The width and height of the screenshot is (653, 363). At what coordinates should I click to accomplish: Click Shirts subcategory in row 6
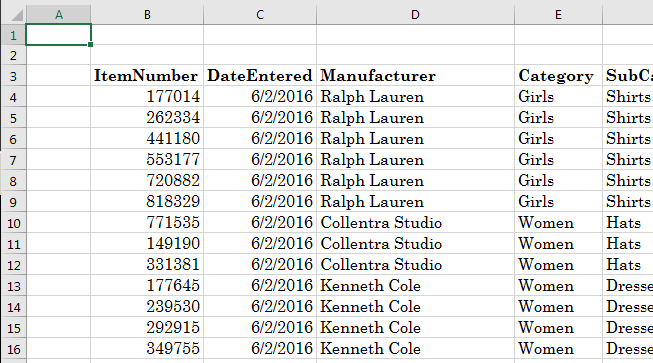click(628, 139)
